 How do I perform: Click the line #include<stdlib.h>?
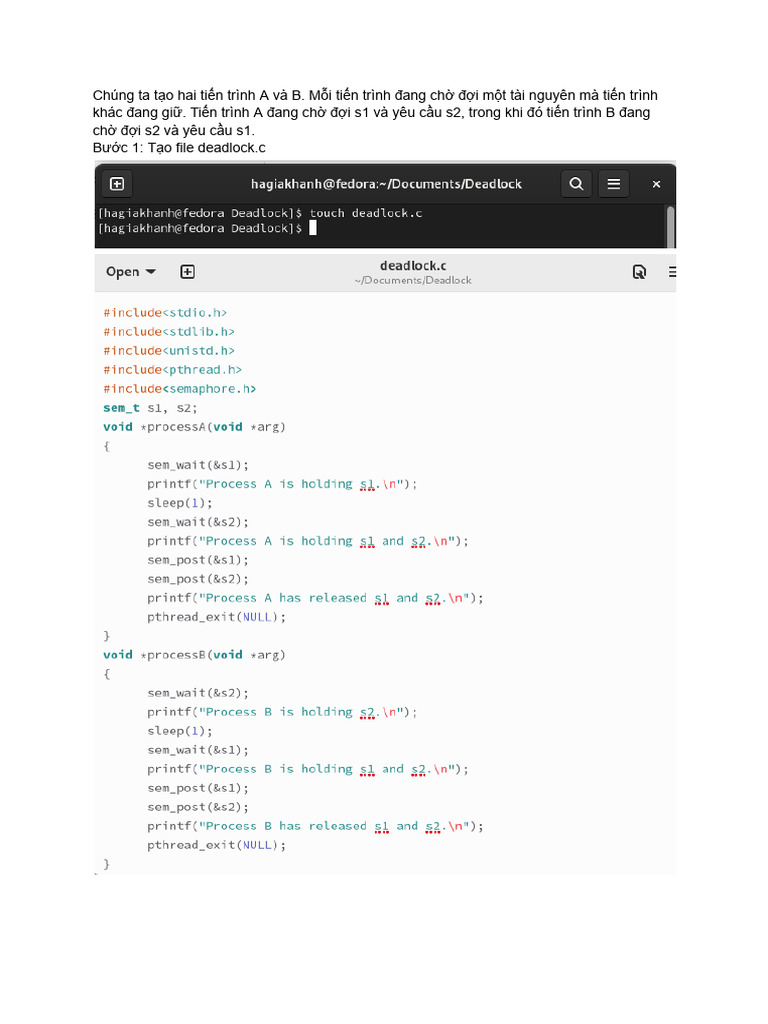coord(168,332)
